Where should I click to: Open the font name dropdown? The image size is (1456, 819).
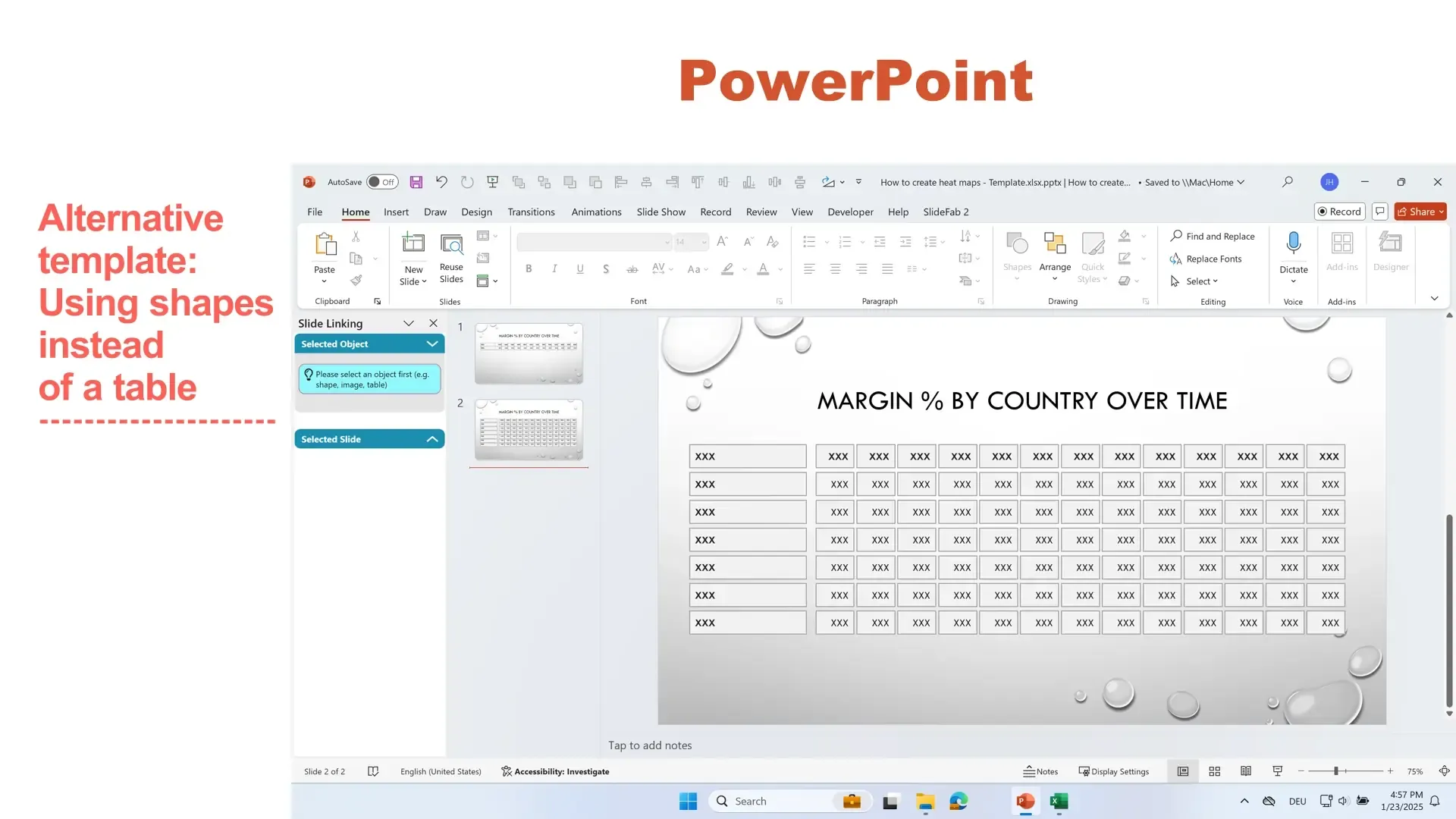[667, 243]
